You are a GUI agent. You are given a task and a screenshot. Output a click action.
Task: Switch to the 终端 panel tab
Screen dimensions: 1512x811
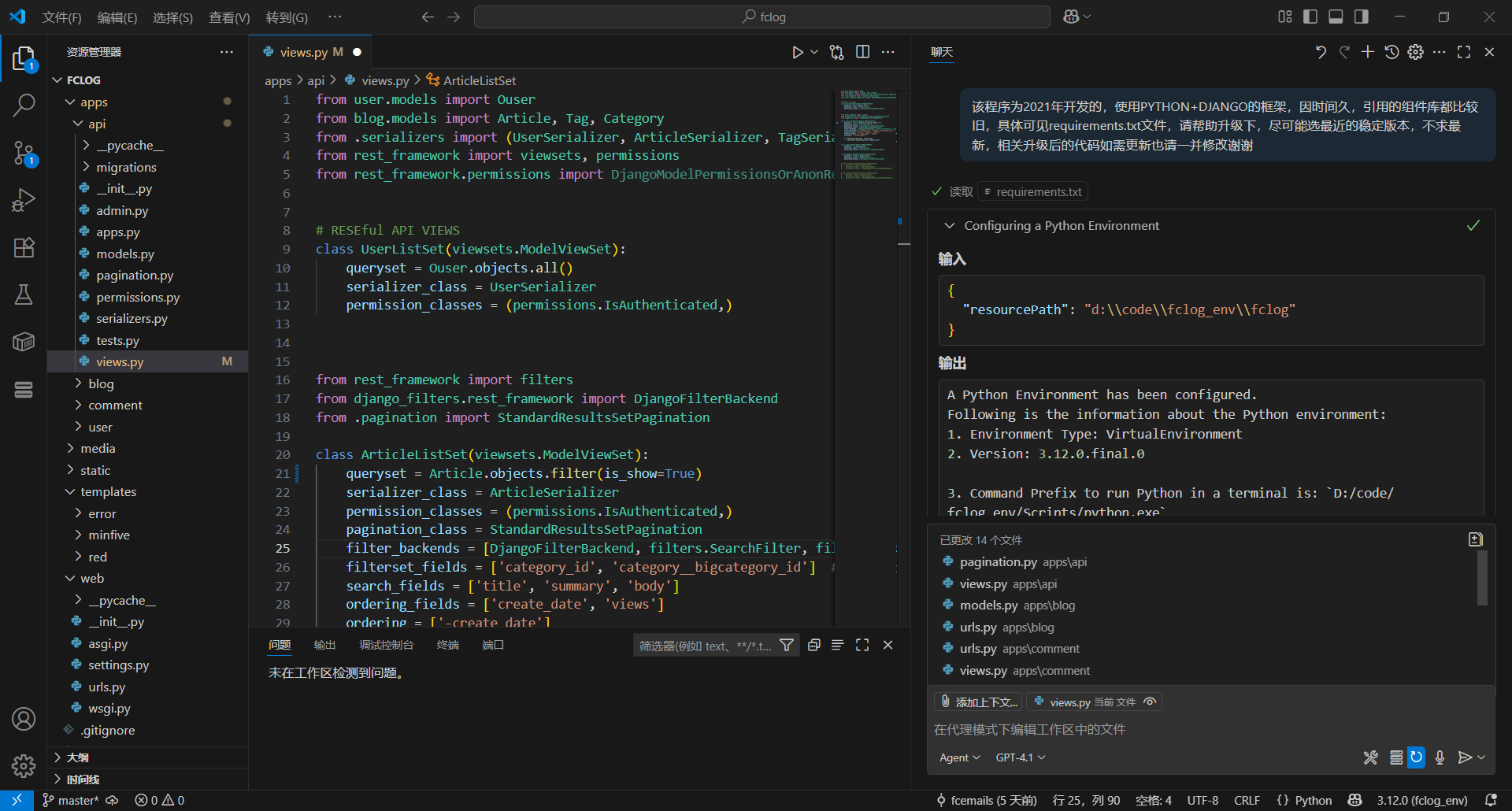(447, 645)
